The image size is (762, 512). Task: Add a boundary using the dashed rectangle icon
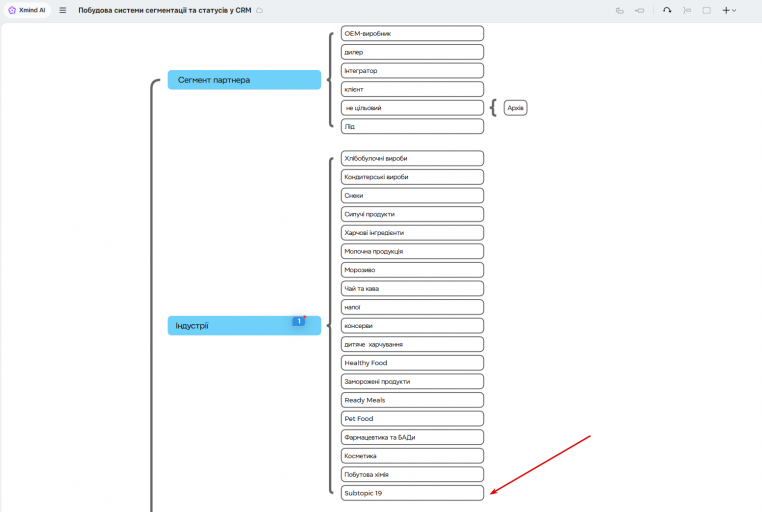pos(707,10)
